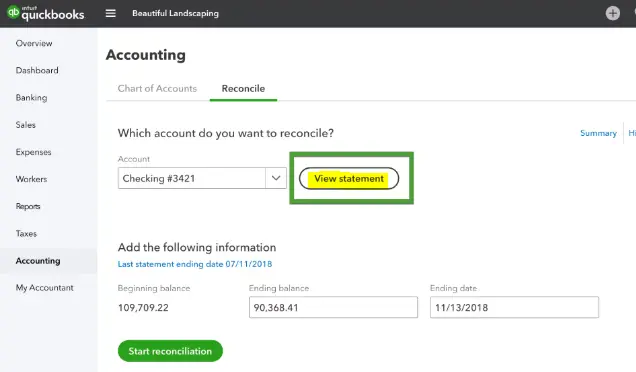
Task: Click the QuickBooks logo
Action: [x=46, y=13]
